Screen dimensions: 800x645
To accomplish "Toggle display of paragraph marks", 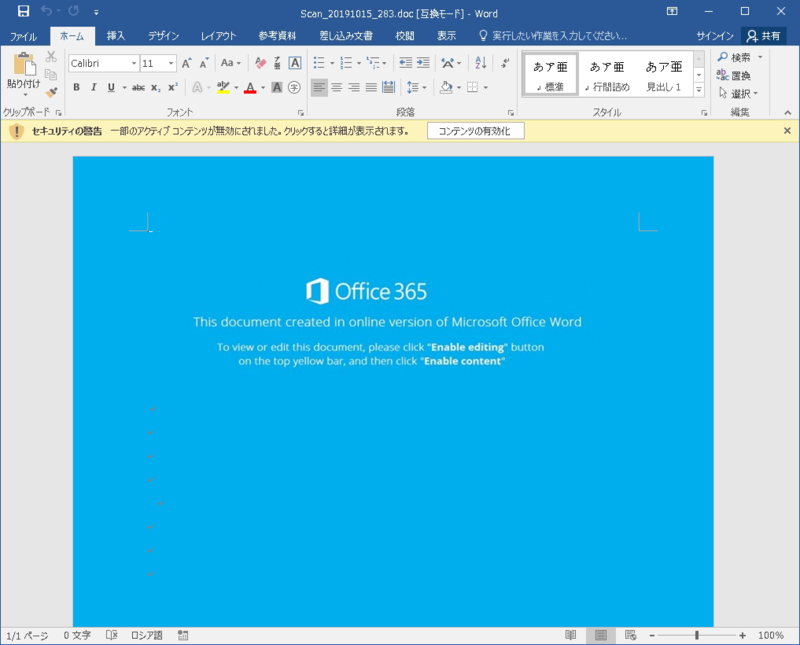I will coord(505,63).
